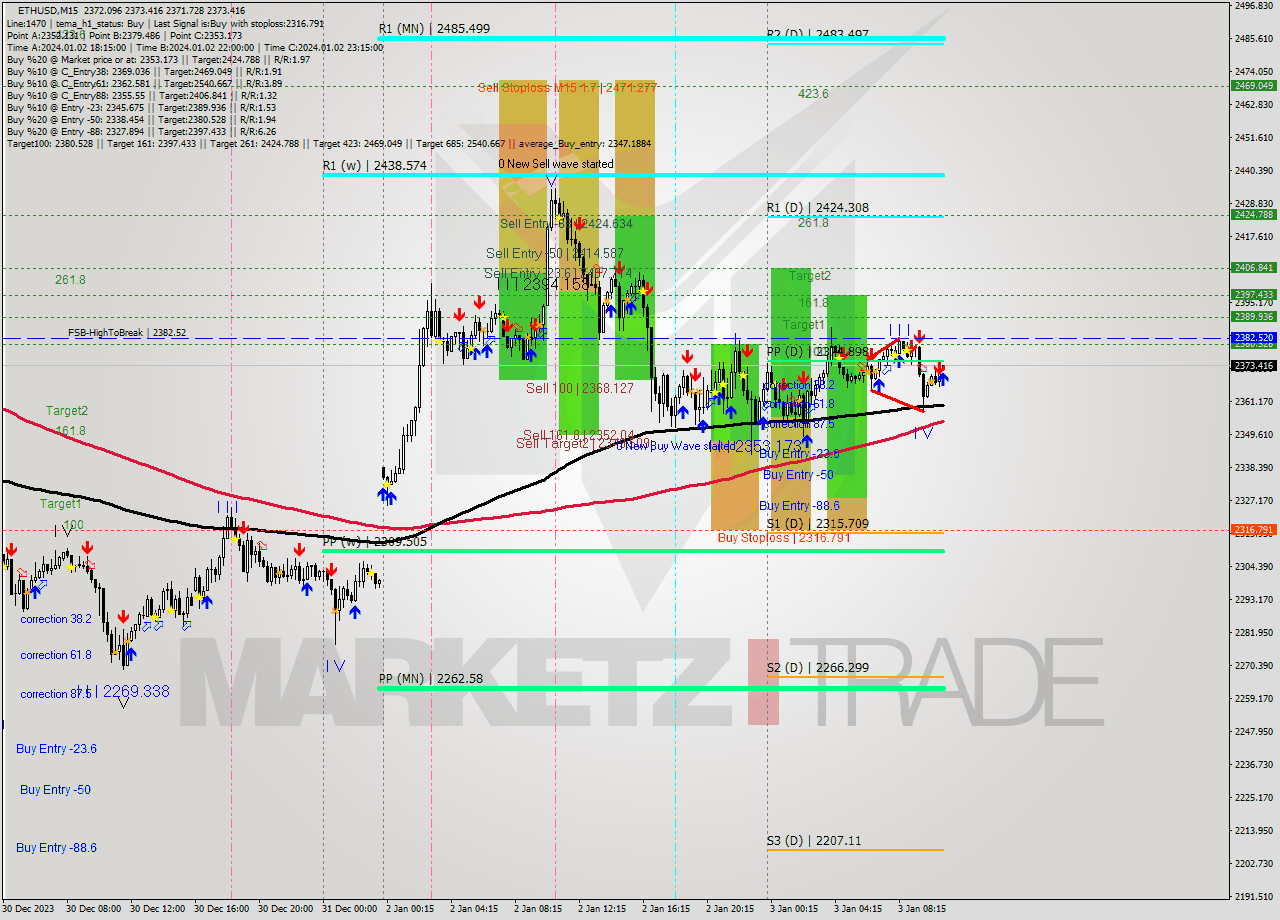This screenshot has height=920, width=1280.
Task: Select the PP (w) | 2309.505 label
Action: pos(375,542)
